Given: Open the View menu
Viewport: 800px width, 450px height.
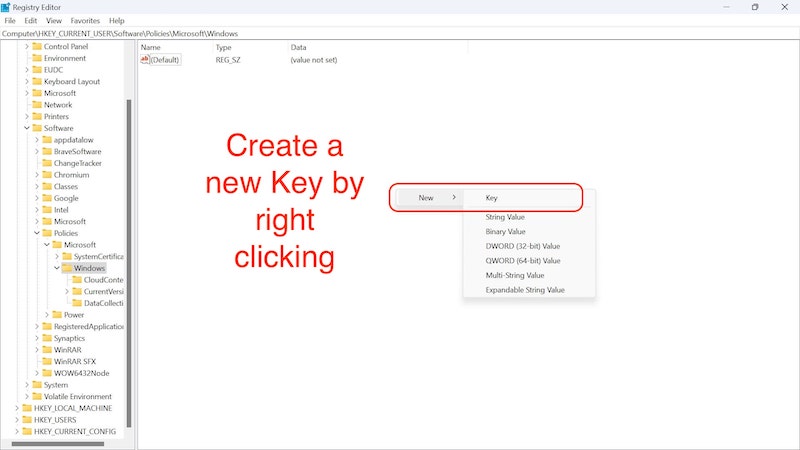Looking at the screenshot, I should [54, 21].
